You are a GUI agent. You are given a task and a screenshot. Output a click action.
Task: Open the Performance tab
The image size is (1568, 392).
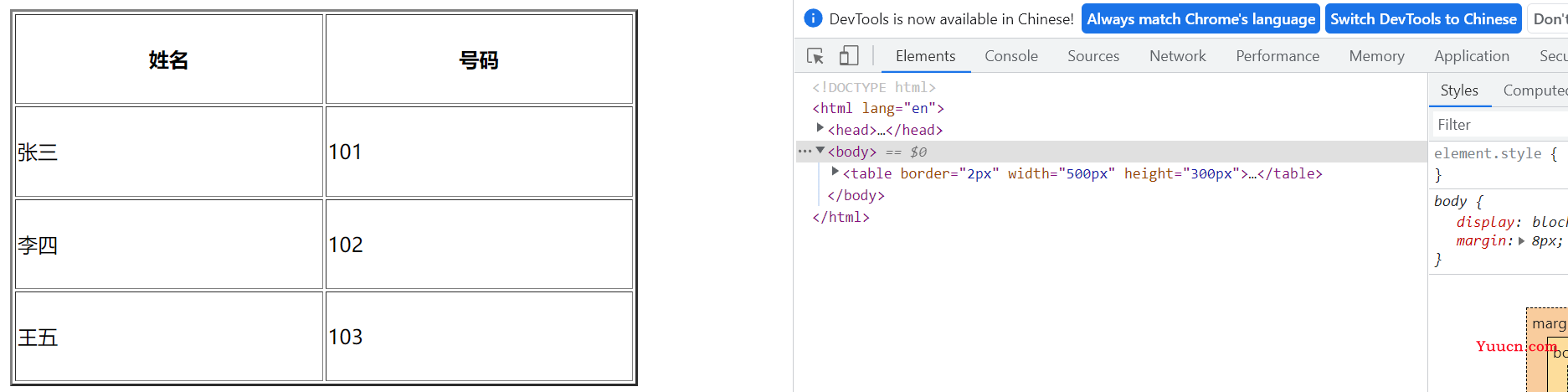[1278, 56]
